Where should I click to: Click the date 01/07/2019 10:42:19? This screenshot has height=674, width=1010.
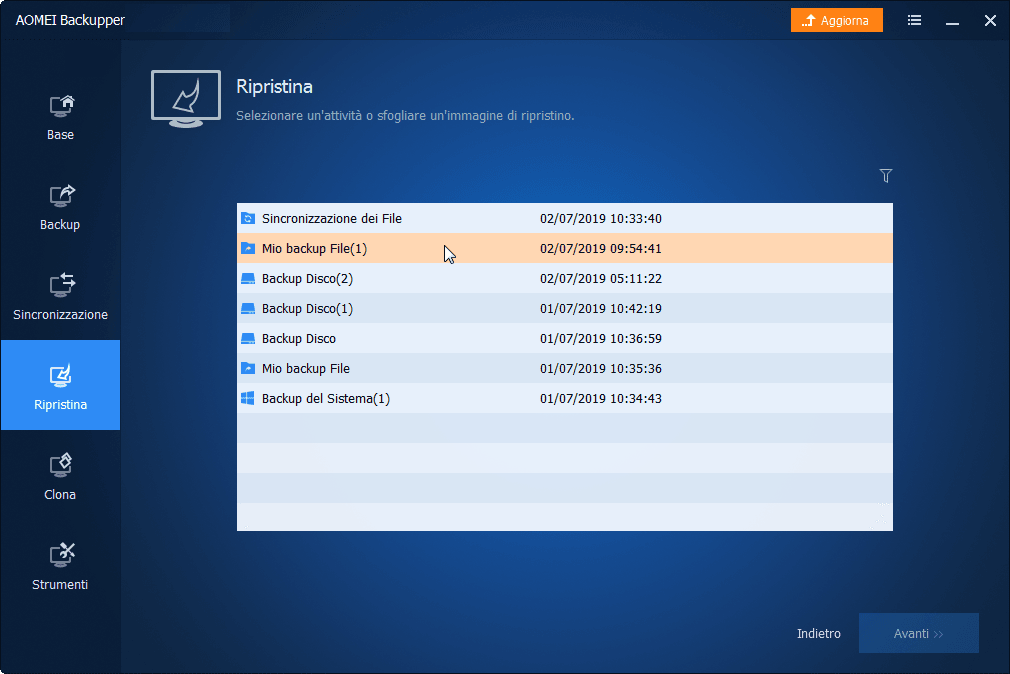pyautogui.click(x=600, y=308)
